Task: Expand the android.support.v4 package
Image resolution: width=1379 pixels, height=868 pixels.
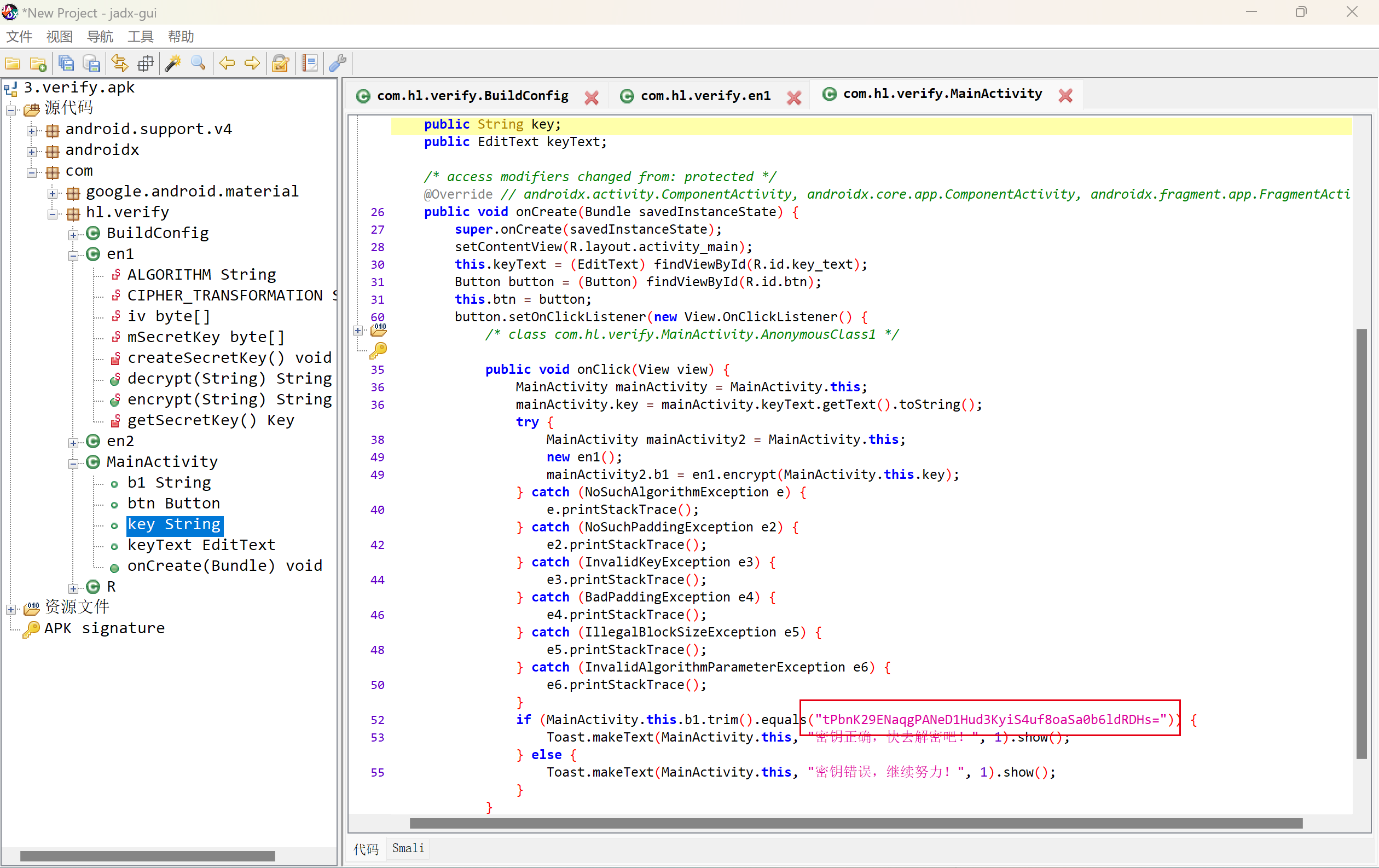Action: 32,131
